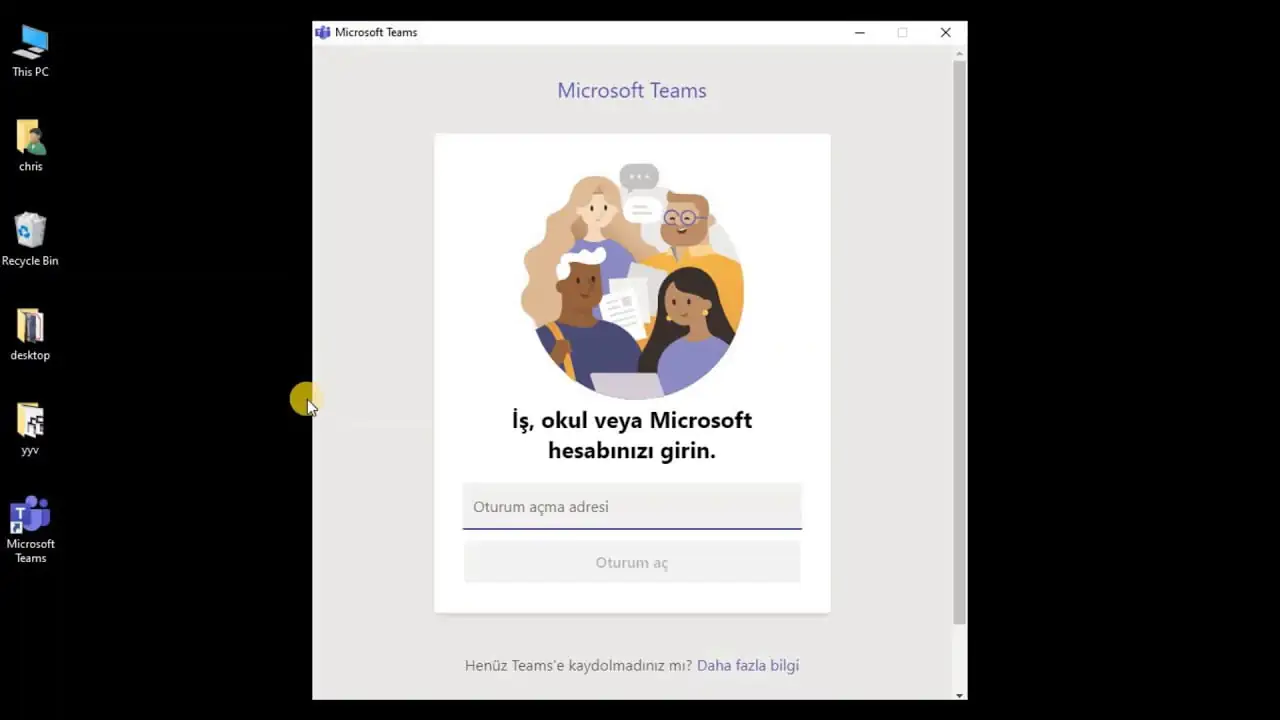The image size is (1280, 720).
Task: Open the Daha fazla bilgi link
Action: coord(748,665)
